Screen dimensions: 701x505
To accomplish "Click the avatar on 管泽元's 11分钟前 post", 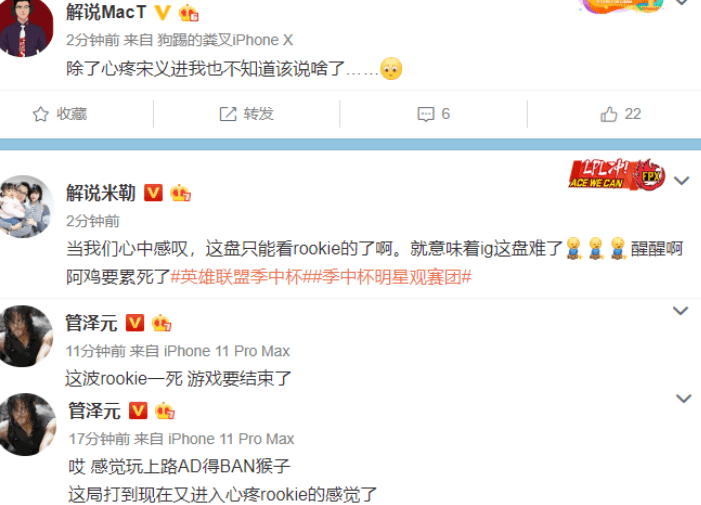I will 26,336.
